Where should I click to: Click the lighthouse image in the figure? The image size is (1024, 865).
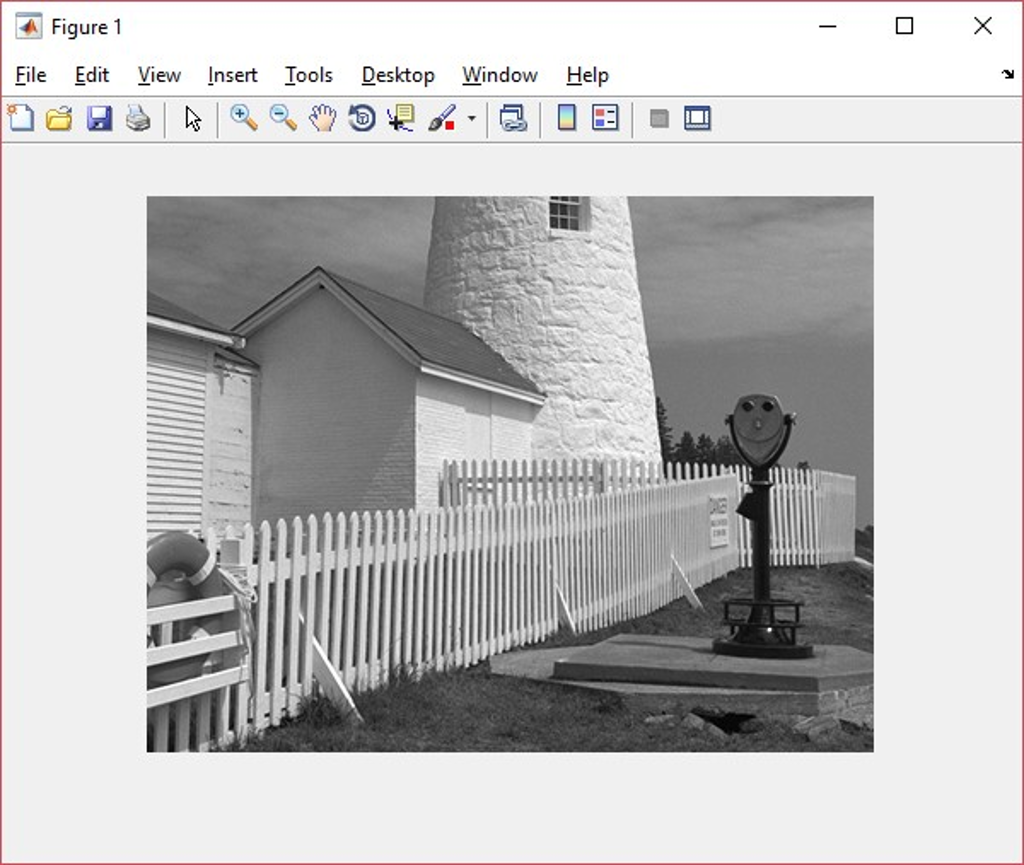[x=510, y=473]
